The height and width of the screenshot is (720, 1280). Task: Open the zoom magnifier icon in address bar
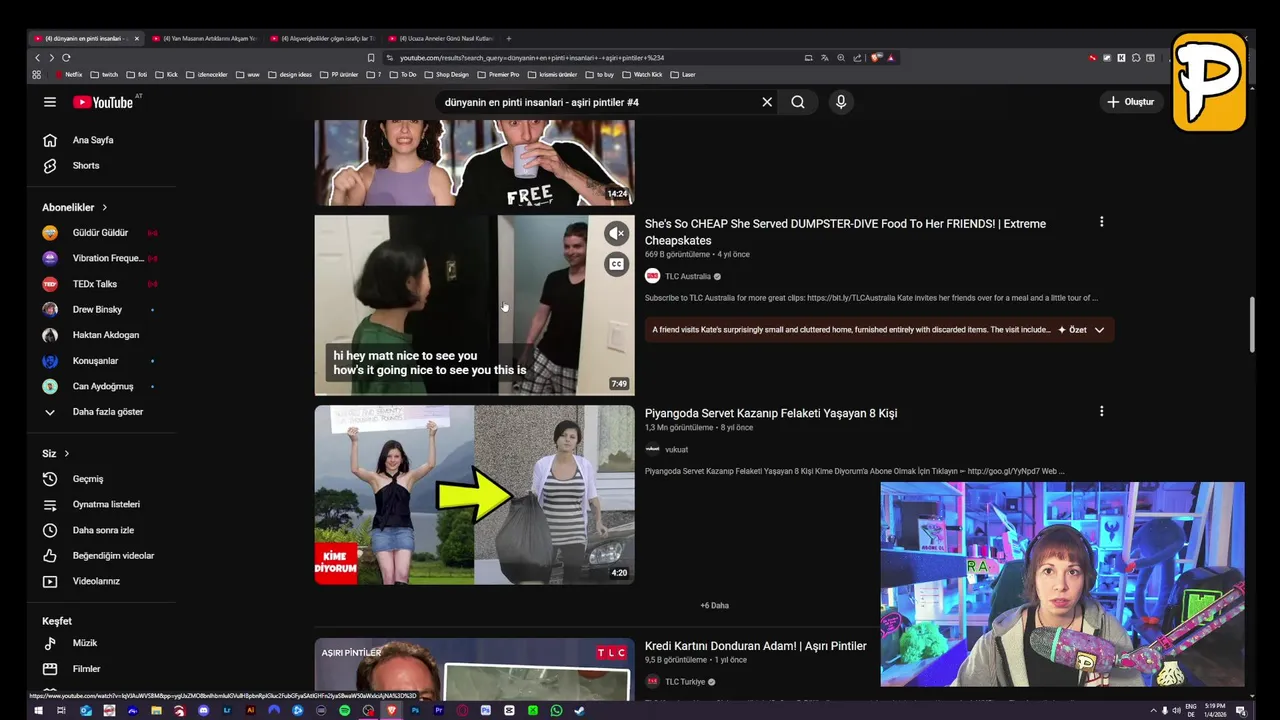(x=841, y=58)
